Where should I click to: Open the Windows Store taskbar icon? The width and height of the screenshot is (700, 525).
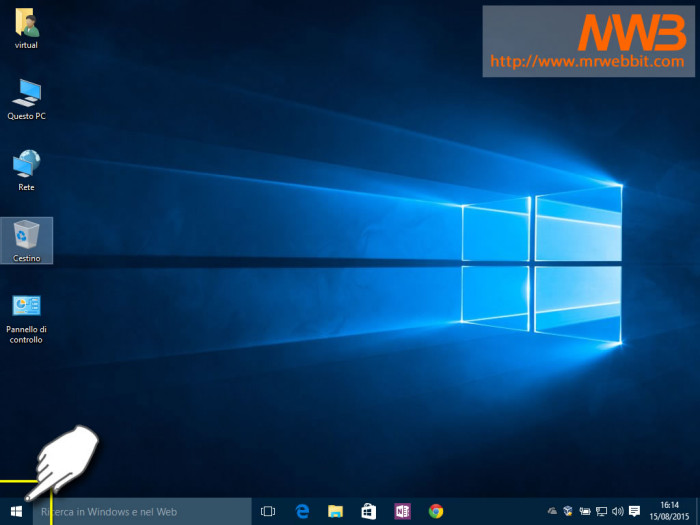pyautogui.click(x=369, y=512)
